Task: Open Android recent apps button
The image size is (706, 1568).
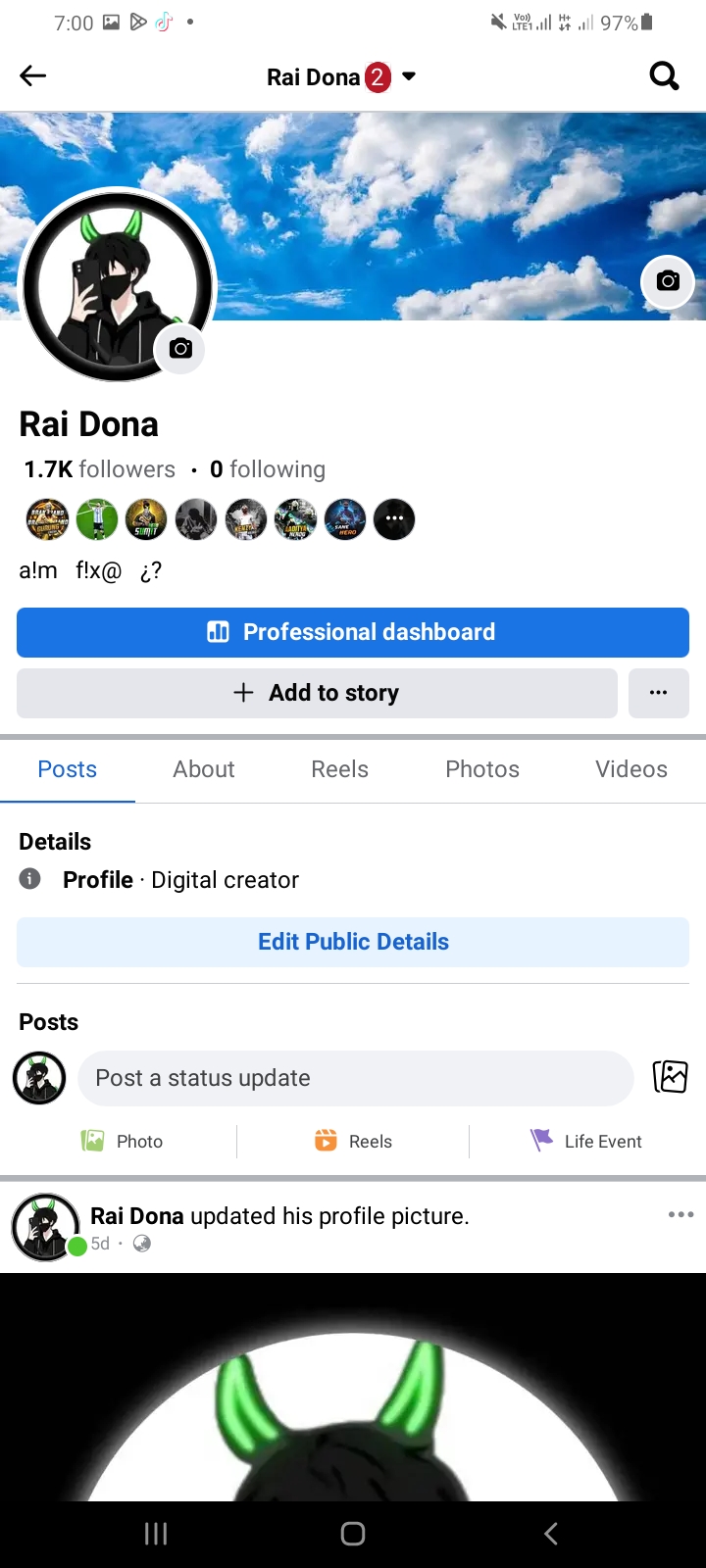Action: (x=156, y=1534)
